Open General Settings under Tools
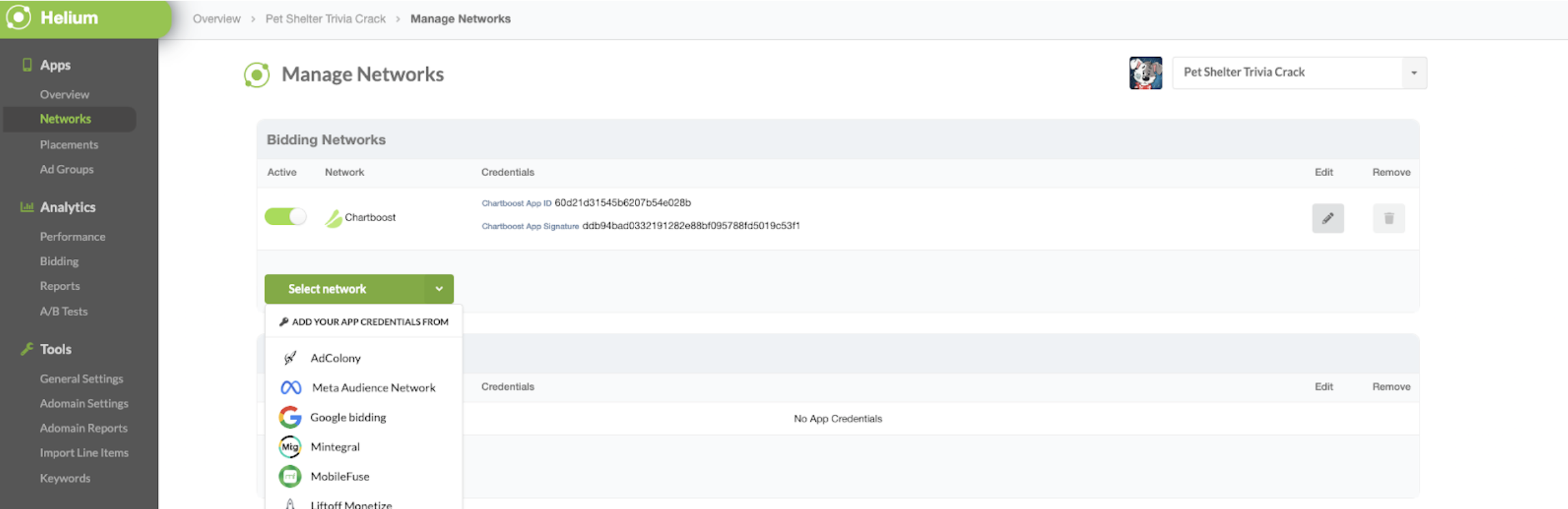1568x509 pixels. point(81,379)
